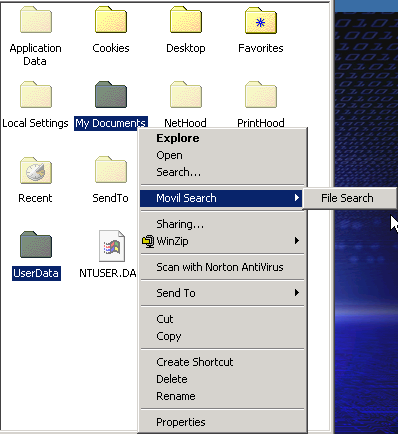Select the Recent folder clock icon
The height and width of the screenshot is (434, 398).
[36, 170]
